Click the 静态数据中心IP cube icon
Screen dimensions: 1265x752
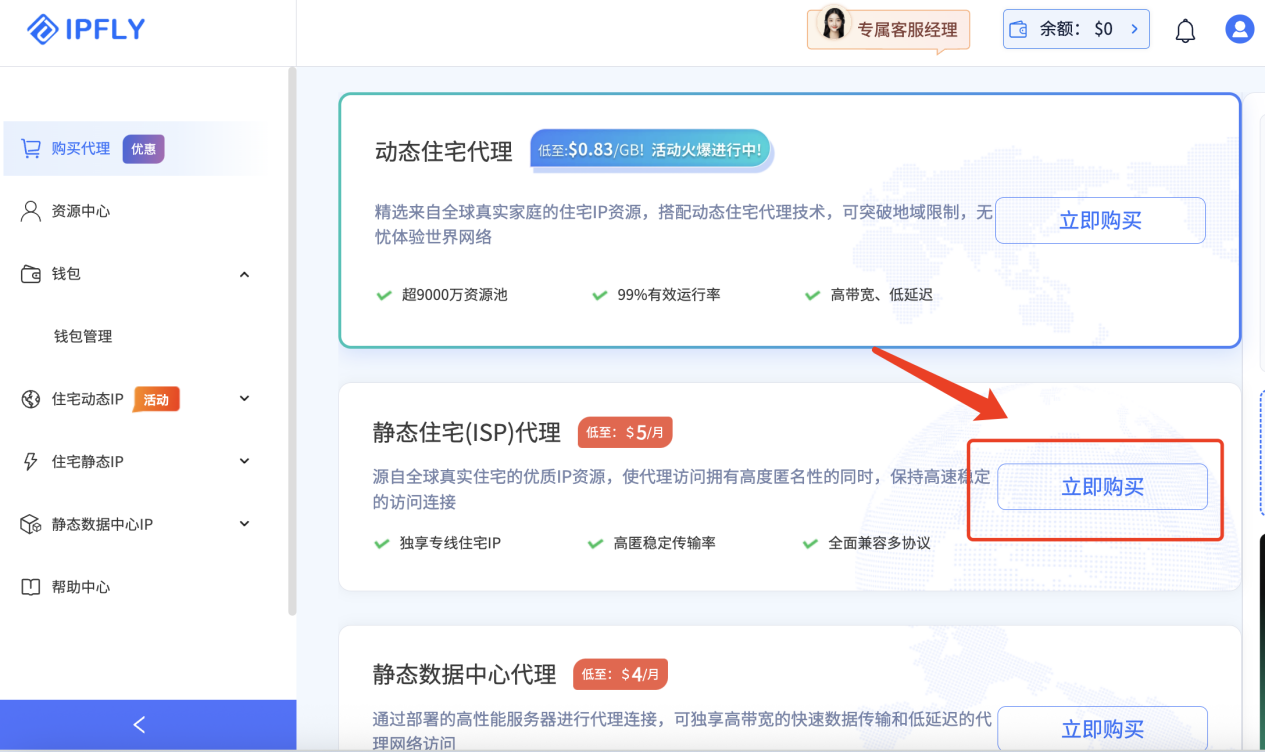point(31,524)
